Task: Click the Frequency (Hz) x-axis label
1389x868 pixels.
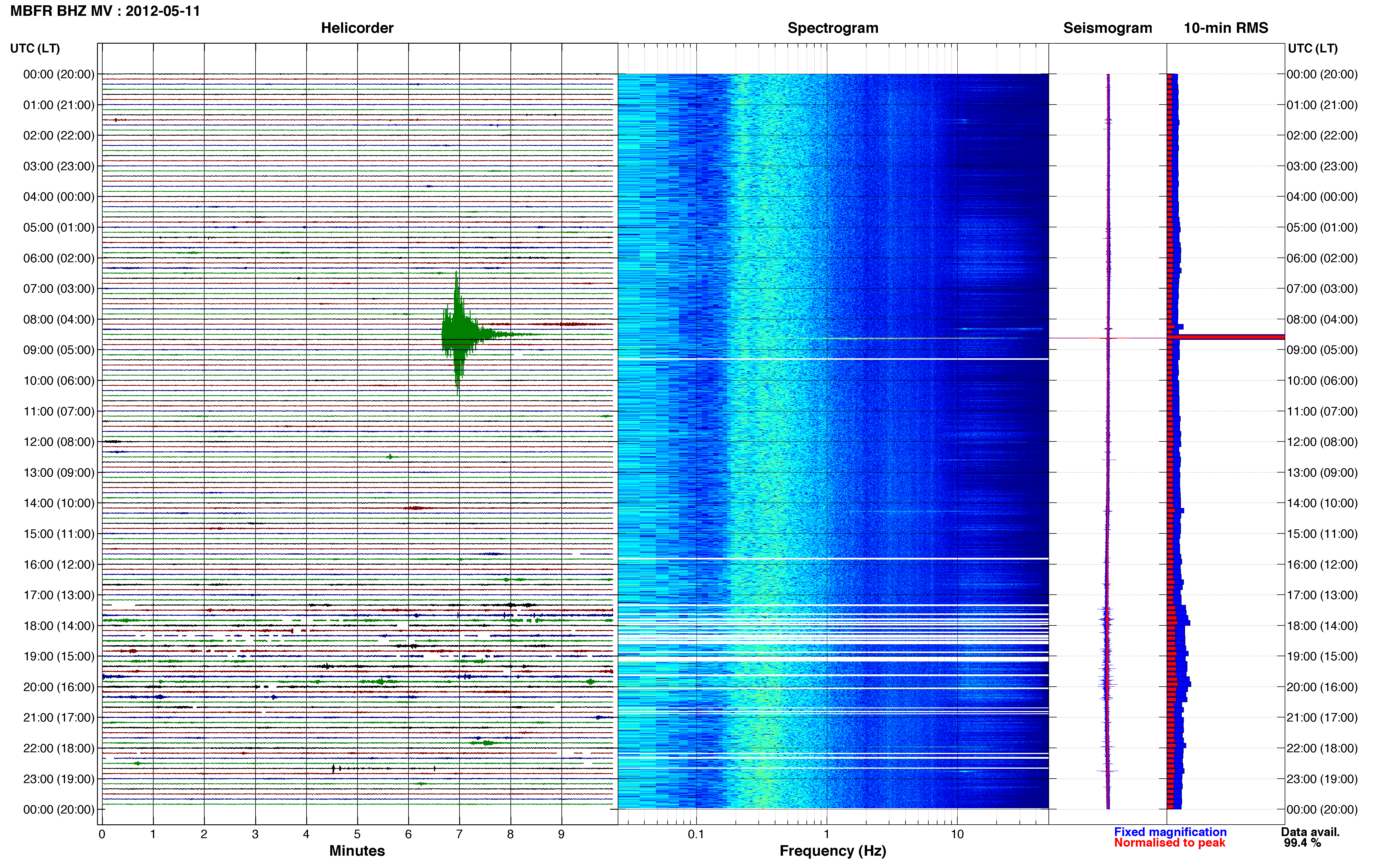Action: pos(833,851)
